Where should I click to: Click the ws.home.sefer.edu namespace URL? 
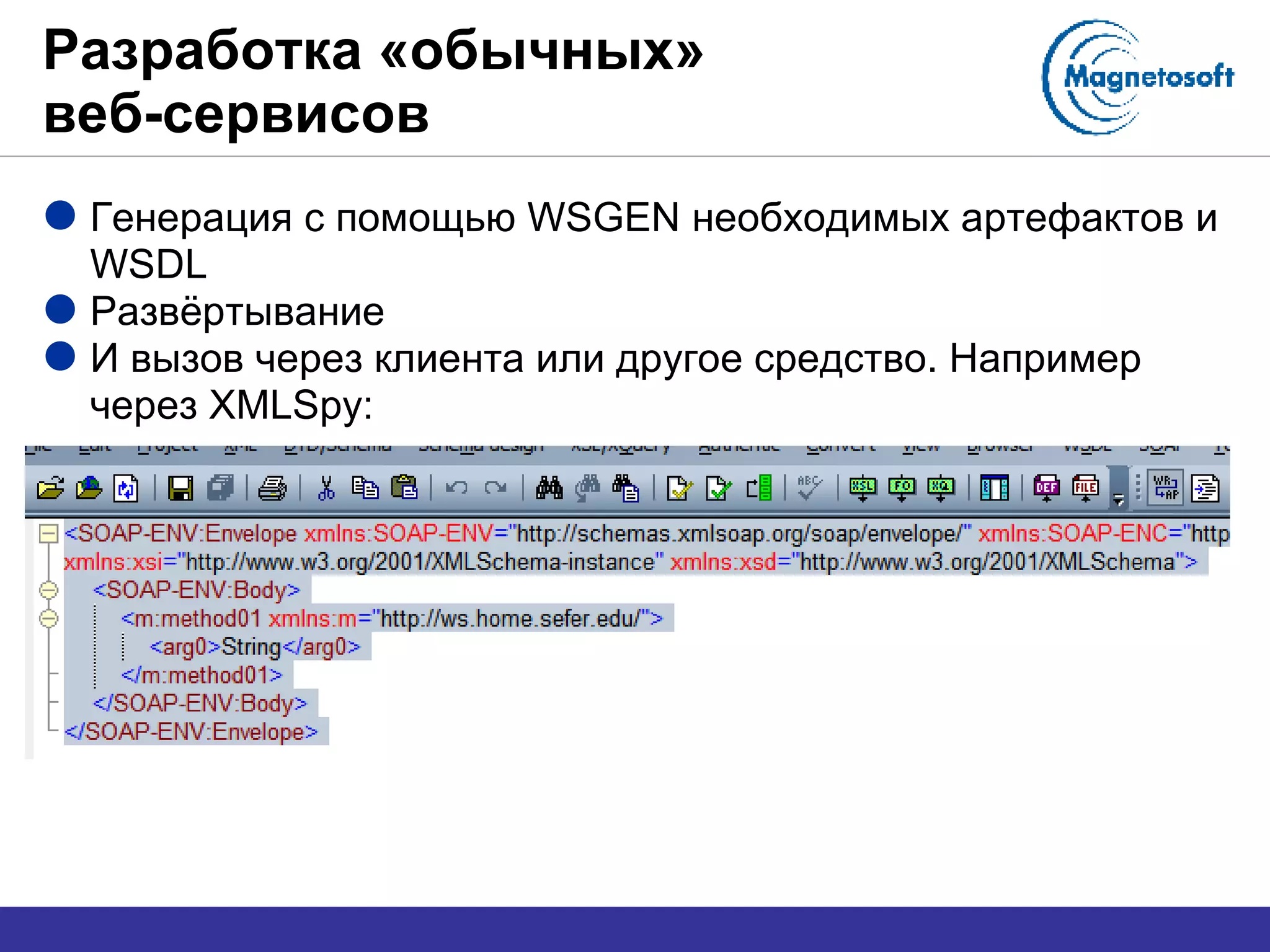coord(512,619)
